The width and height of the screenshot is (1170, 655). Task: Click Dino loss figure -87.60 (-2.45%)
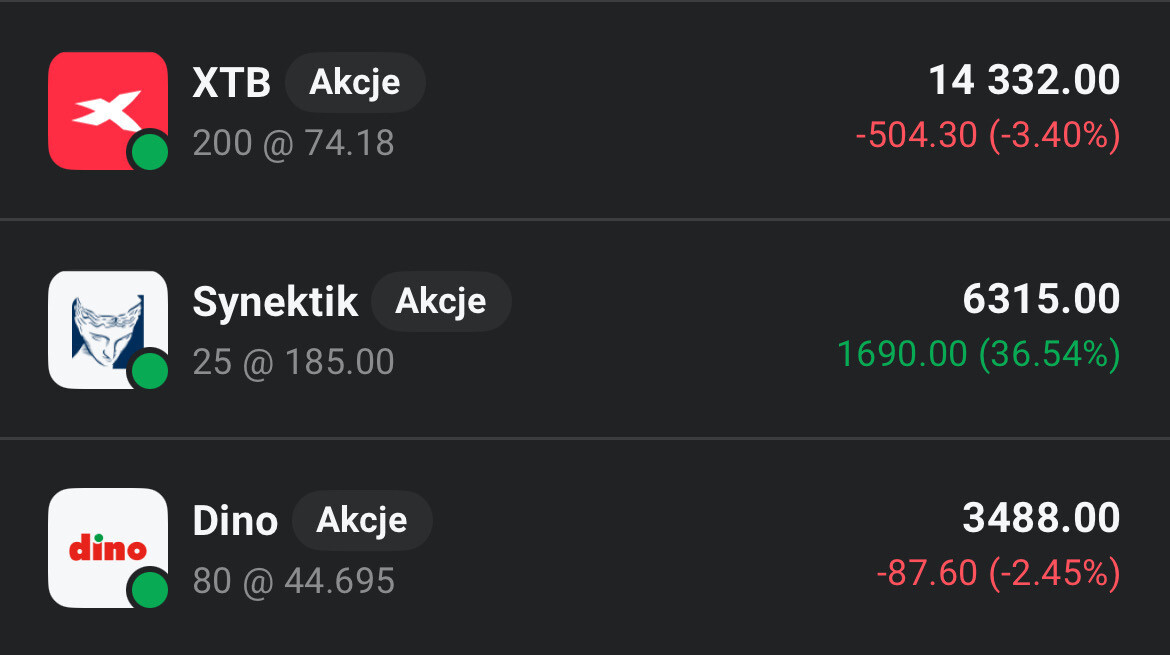click(997, 573)
